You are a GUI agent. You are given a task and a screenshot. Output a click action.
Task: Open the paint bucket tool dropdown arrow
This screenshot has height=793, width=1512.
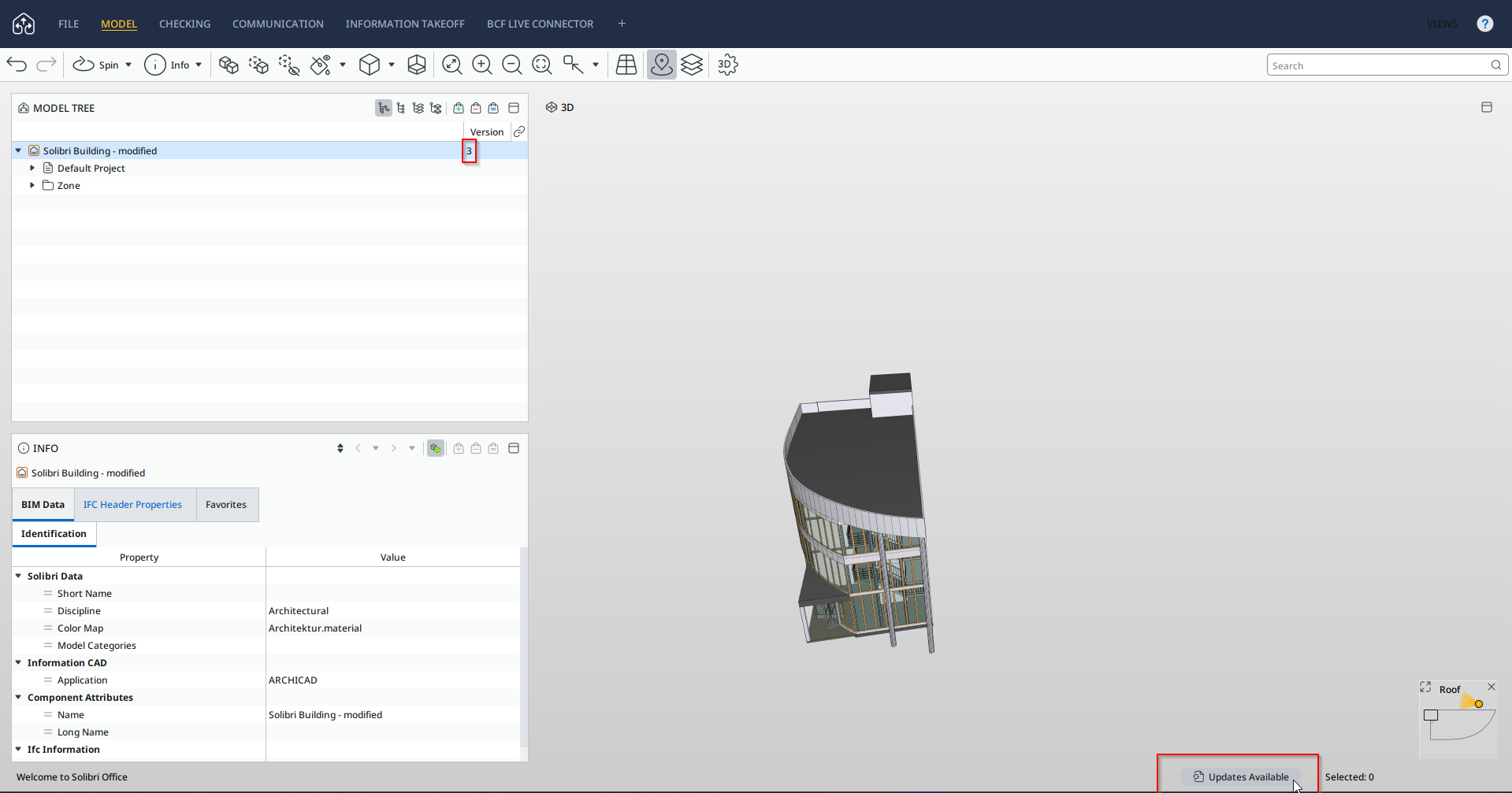coord(343,65)
